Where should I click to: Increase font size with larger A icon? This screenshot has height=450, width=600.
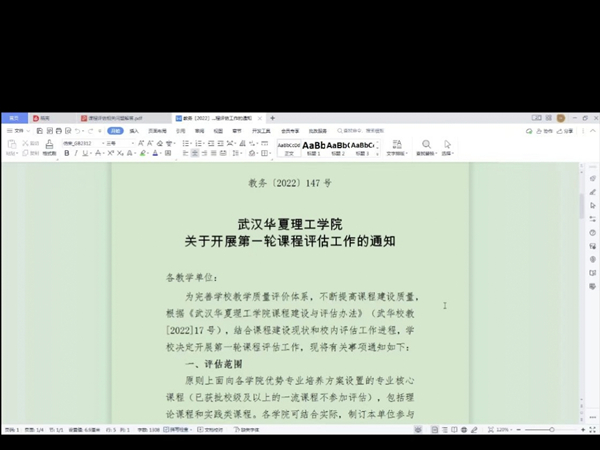[x=141, y=143]
